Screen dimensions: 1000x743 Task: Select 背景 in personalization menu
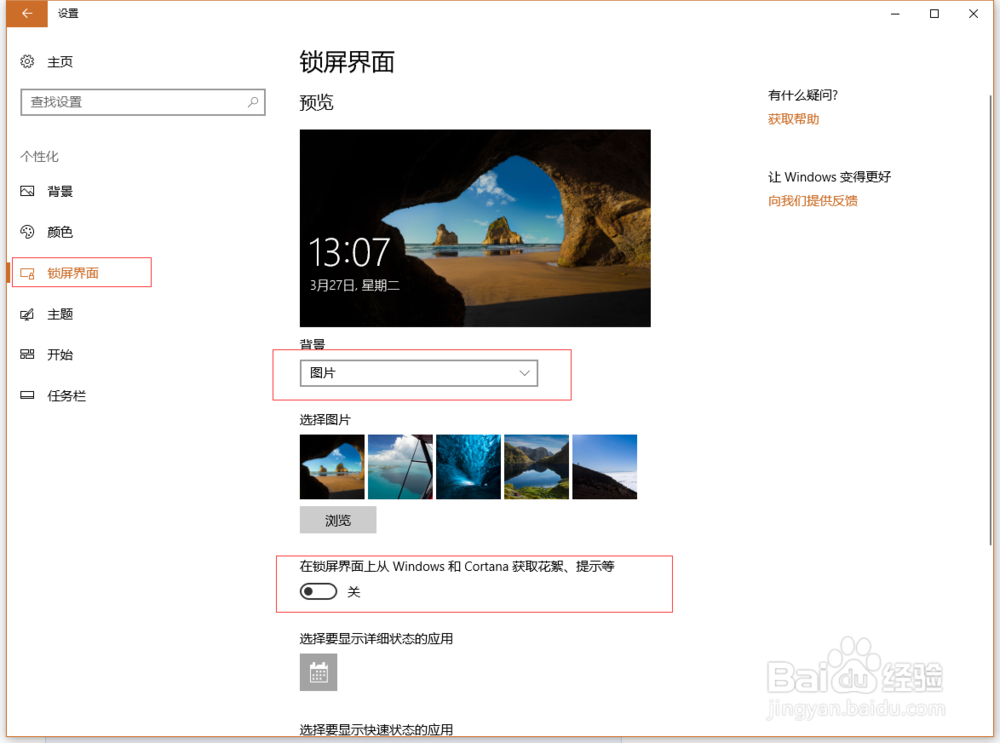[x=60, y=191]
